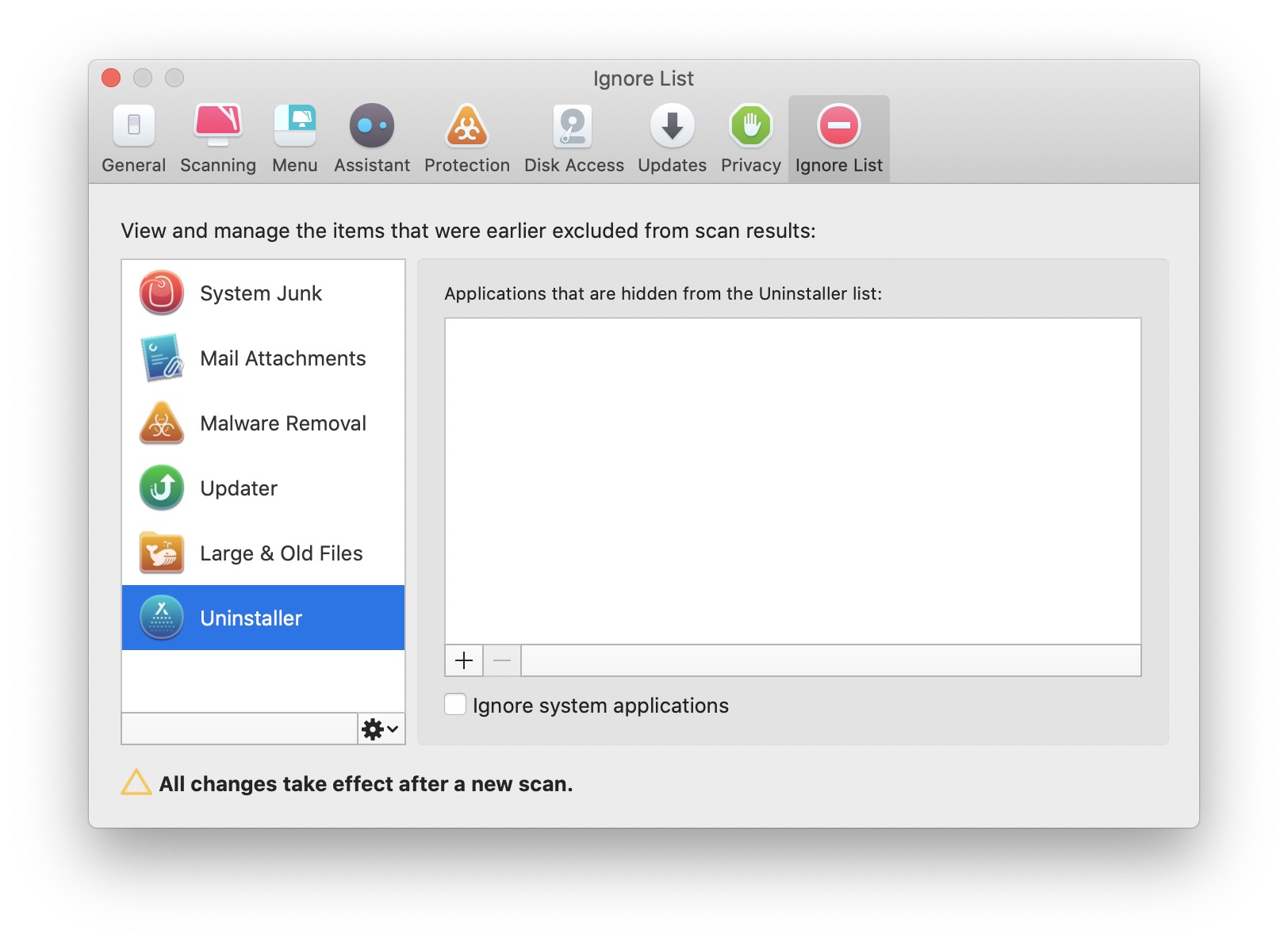Switch to Scanning preferences

pyautogui.click(x=218, y=139)
